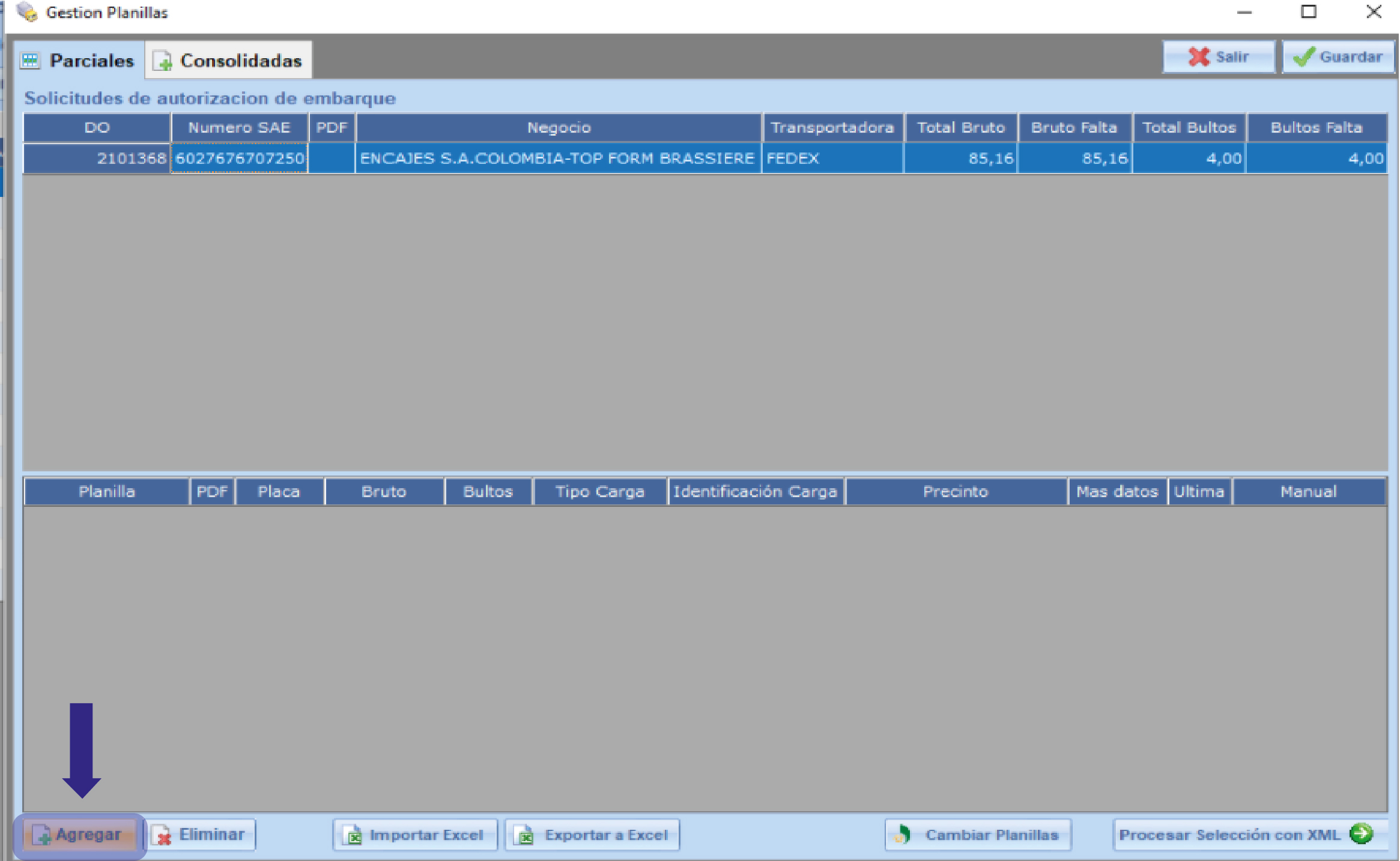Click the Gestion Planillas title bar icon
Image resolution: width=1400 pixels, height=861 pixels.
coord(27,12)
